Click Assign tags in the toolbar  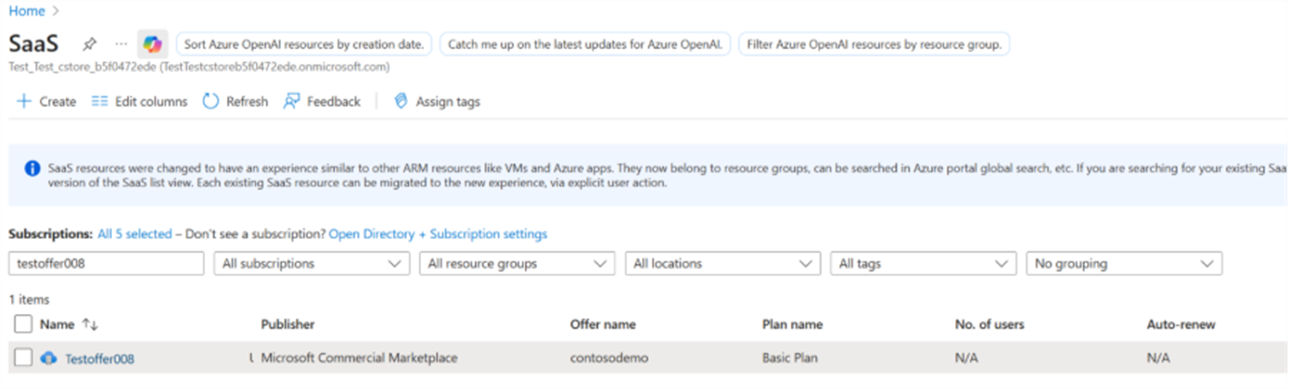[437, 101]
